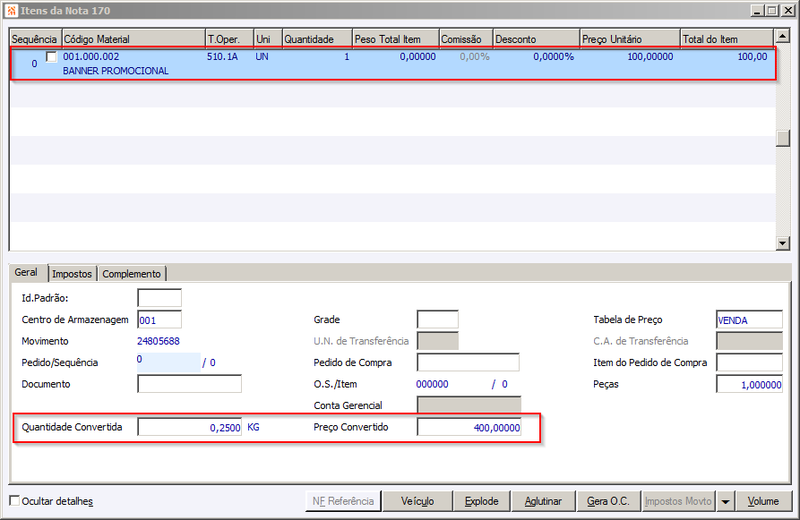The image size is (800, 520).
Task: Minimize the Itens da Nota 170 window
Action: (757, 10)
